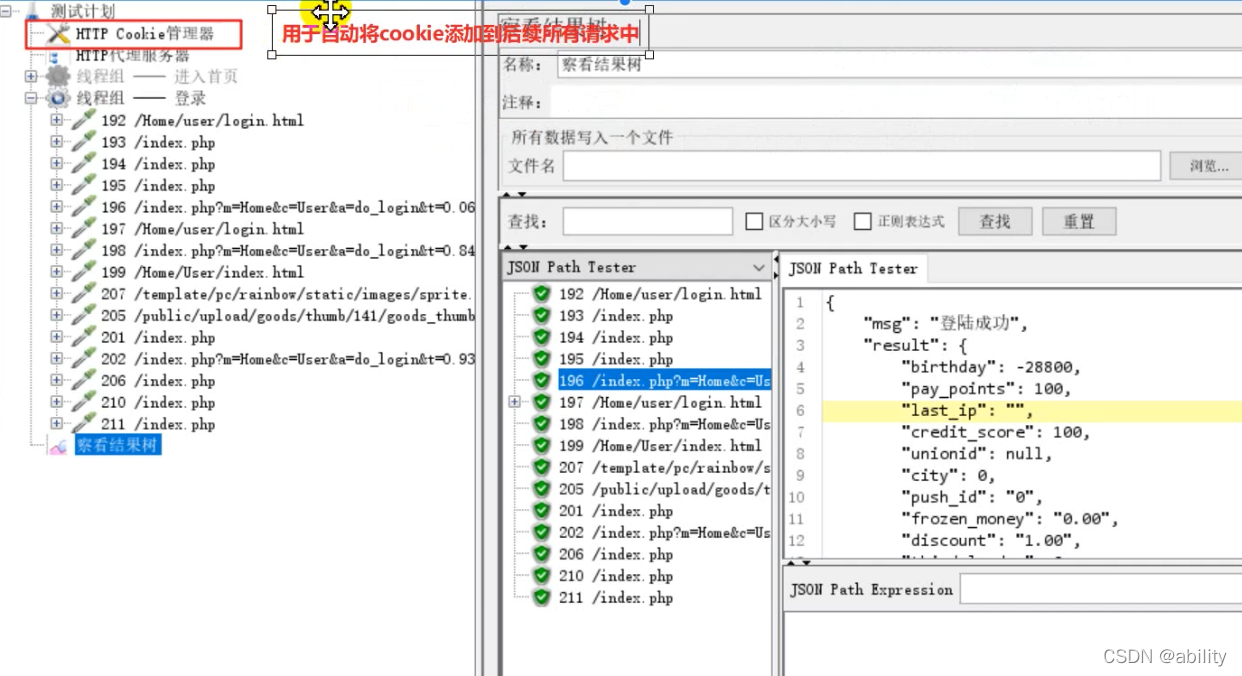The width and height of the screenshot is (1242, 676).
Task: Focus the JSON Path Expression field
Action: [x=1100, y=589]
